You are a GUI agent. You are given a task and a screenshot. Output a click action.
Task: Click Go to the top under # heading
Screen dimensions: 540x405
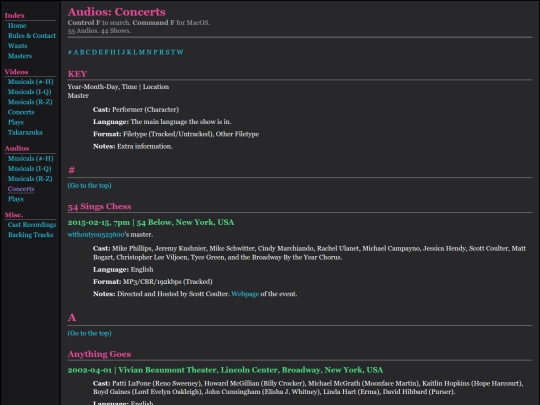tap(90, 185)
